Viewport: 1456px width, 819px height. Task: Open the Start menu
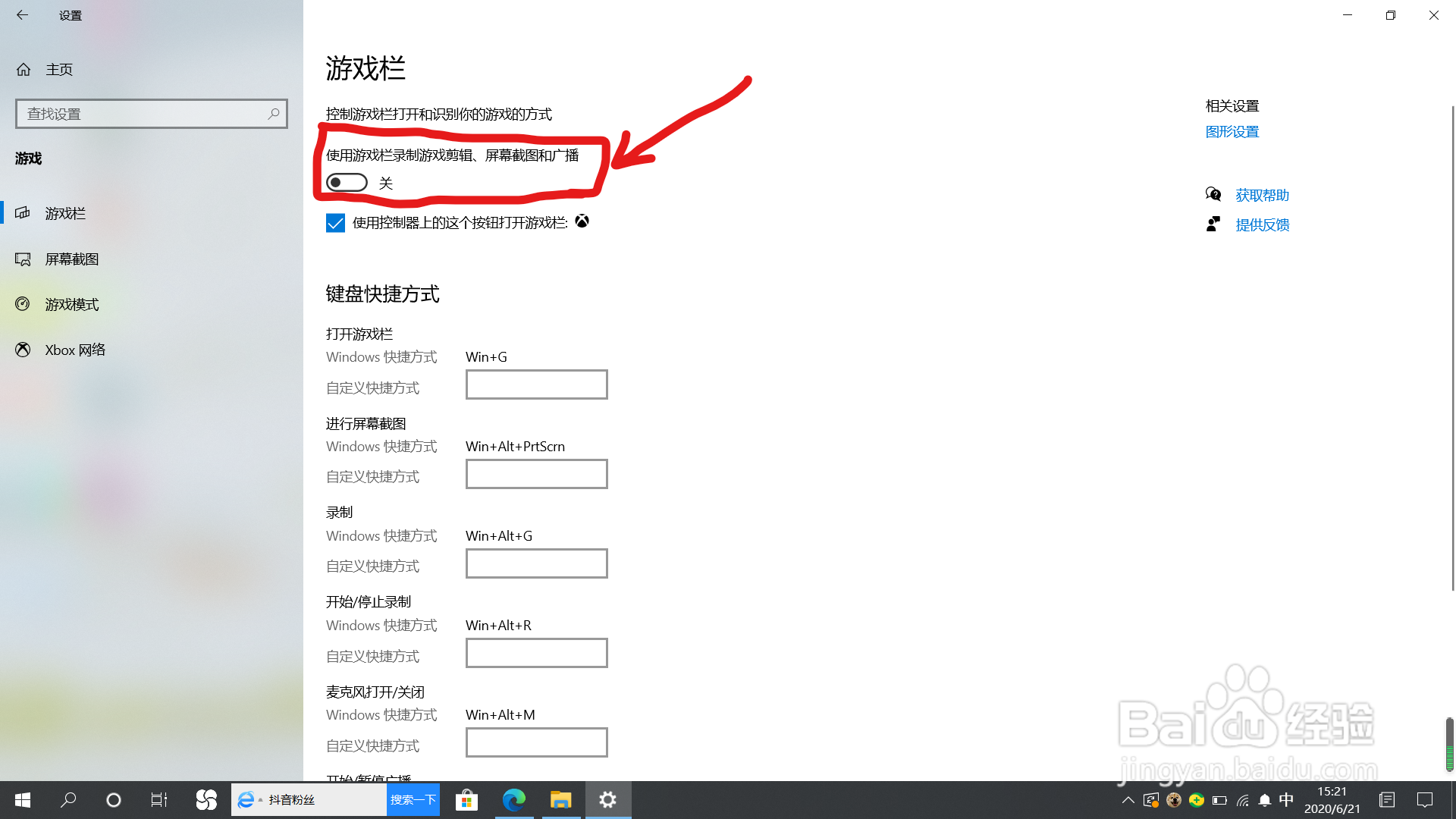coord(22,799)
